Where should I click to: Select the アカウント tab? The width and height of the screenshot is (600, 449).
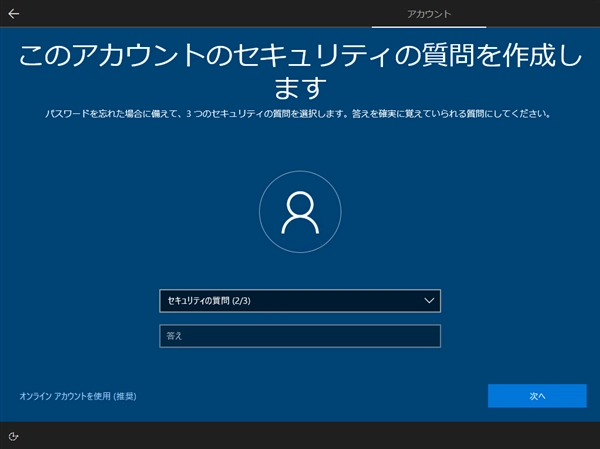click(x=429, y=14)
